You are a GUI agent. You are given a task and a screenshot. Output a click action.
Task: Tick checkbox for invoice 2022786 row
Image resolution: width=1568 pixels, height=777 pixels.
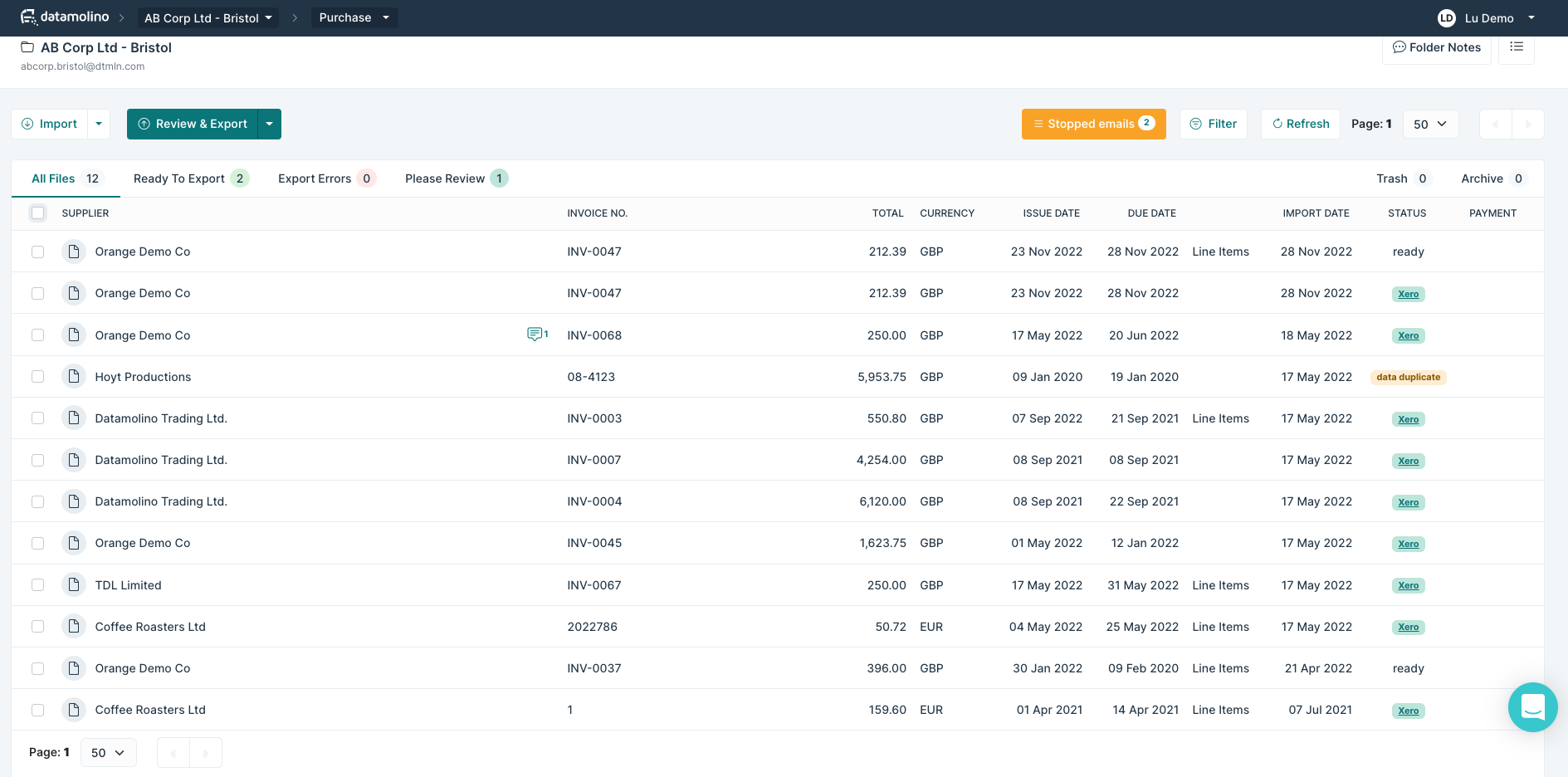point(38,627)
